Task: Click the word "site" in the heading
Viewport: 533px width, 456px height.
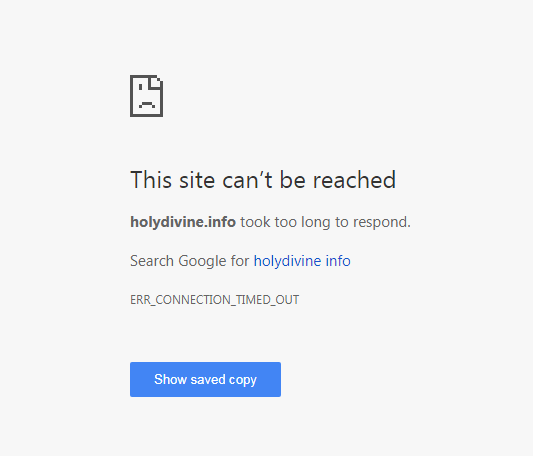Action: 197,180
